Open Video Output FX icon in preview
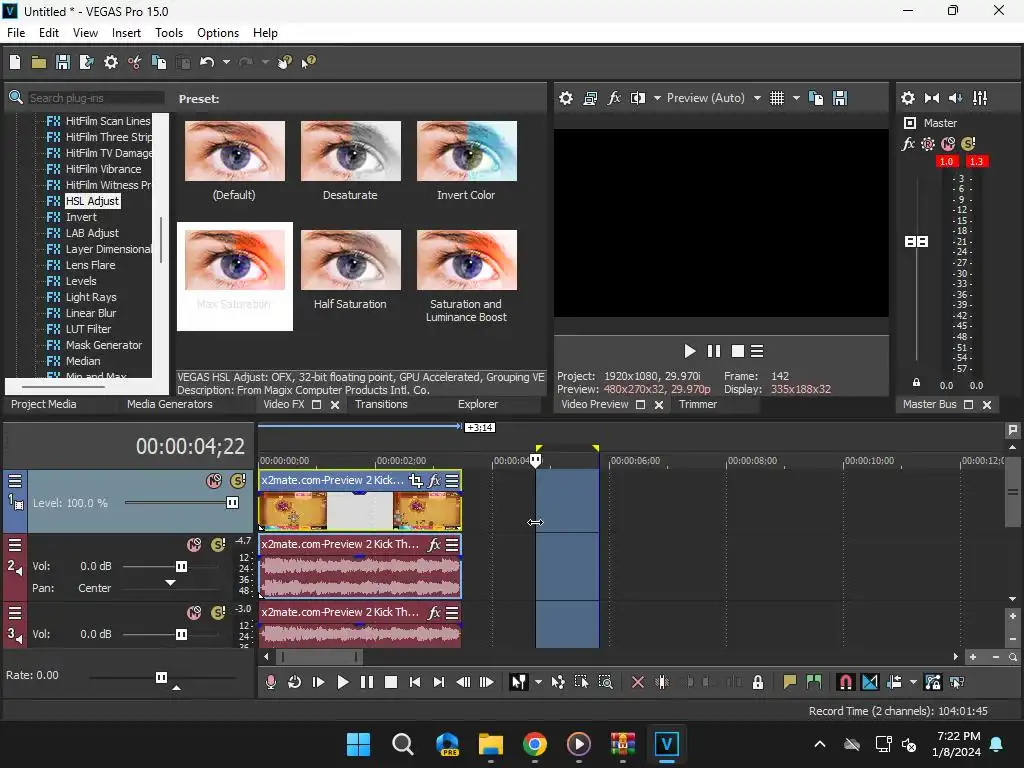The height and width of the screenshot is (768, 1024). [x=614, y=98]
